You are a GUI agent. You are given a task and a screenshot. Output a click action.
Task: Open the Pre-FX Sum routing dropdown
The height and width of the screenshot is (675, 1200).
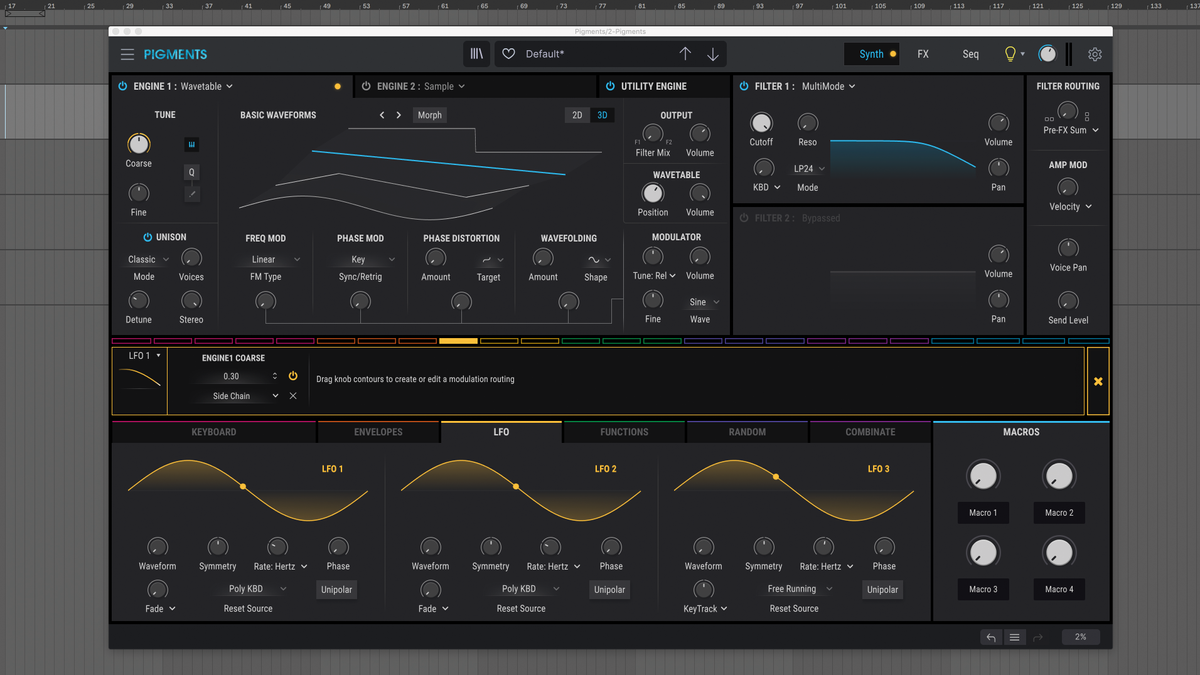point(1069,130)
